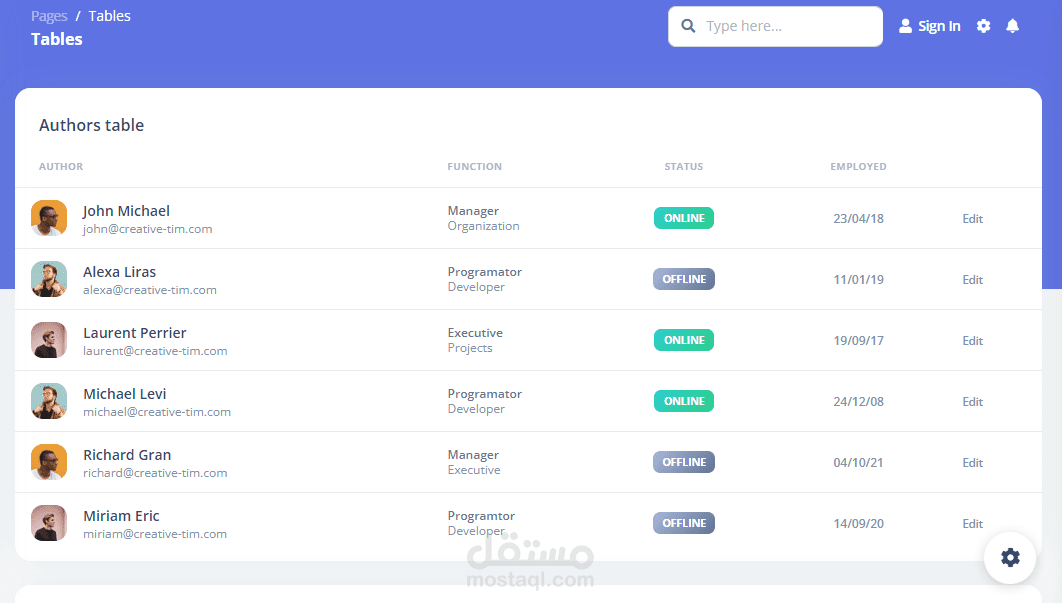Edit Michael Levi's row
The height and width of the screenshot is (603, 1062).
(x=973, y=402)
